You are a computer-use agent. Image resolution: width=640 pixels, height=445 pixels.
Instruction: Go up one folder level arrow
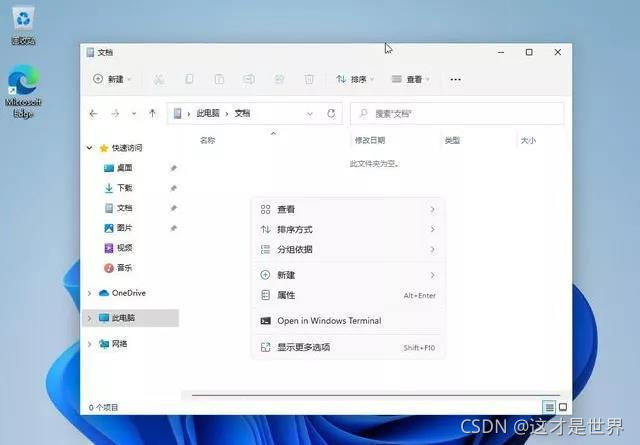(152, 113)
